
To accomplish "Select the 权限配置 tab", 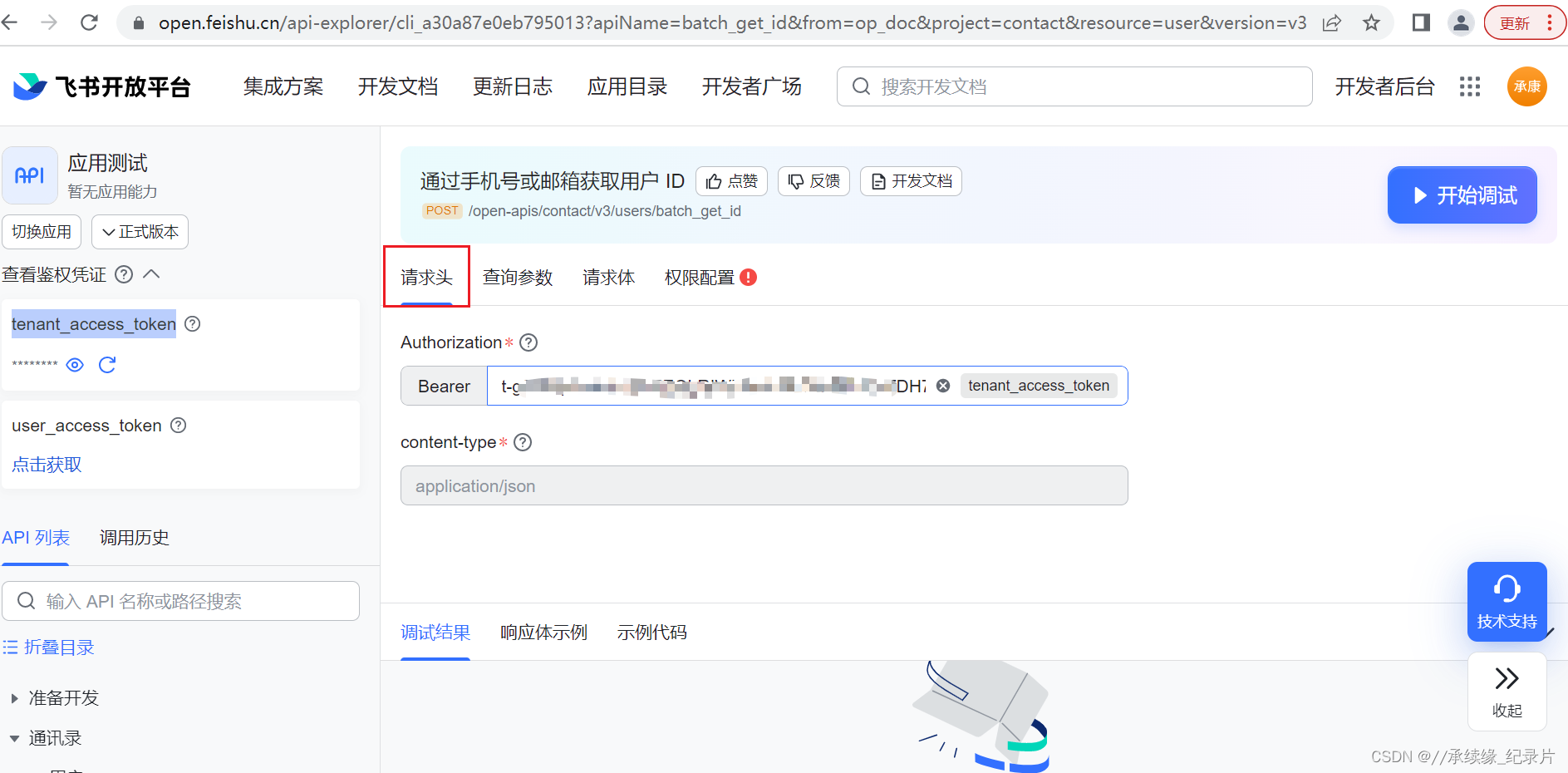I will (700, 278).
